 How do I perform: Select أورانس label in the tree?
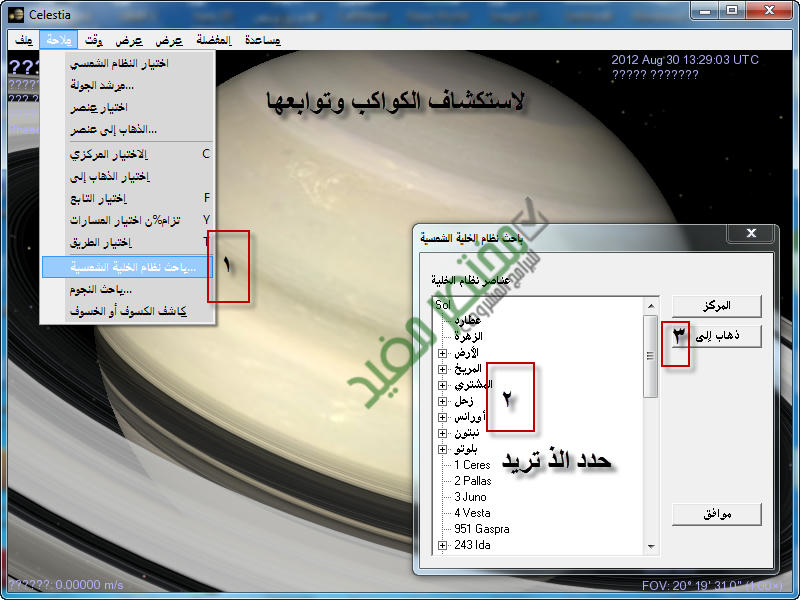[x=470, y=417]
